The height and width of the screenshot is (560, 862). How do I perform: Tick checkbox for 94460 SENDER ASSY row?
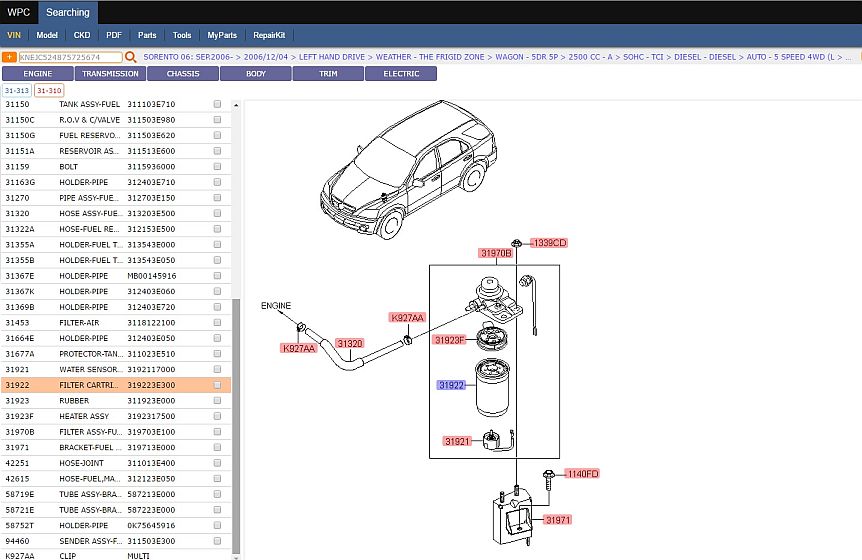(217, 541)
